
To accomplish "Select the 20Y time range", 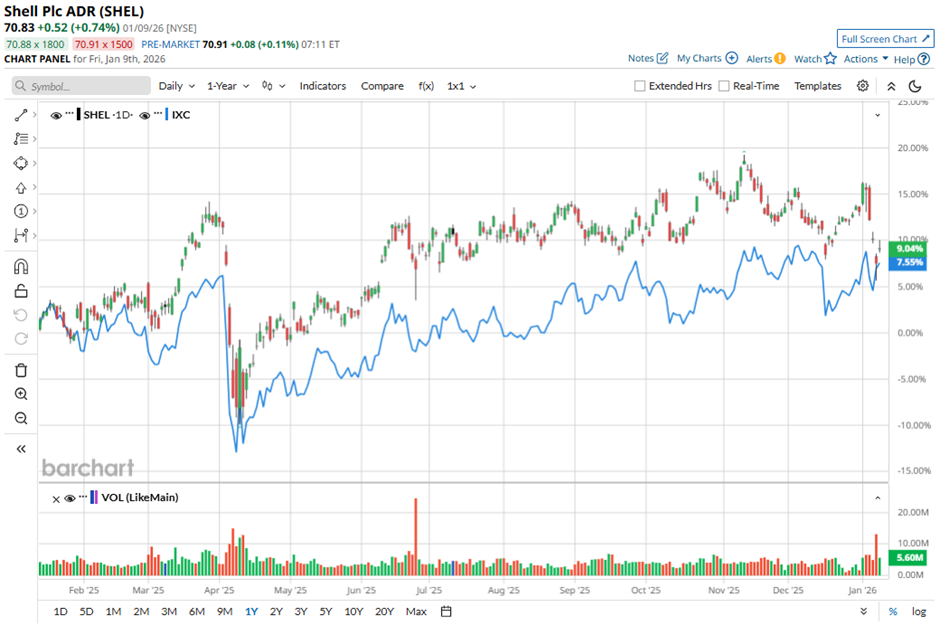I will [x=384, y=612].
